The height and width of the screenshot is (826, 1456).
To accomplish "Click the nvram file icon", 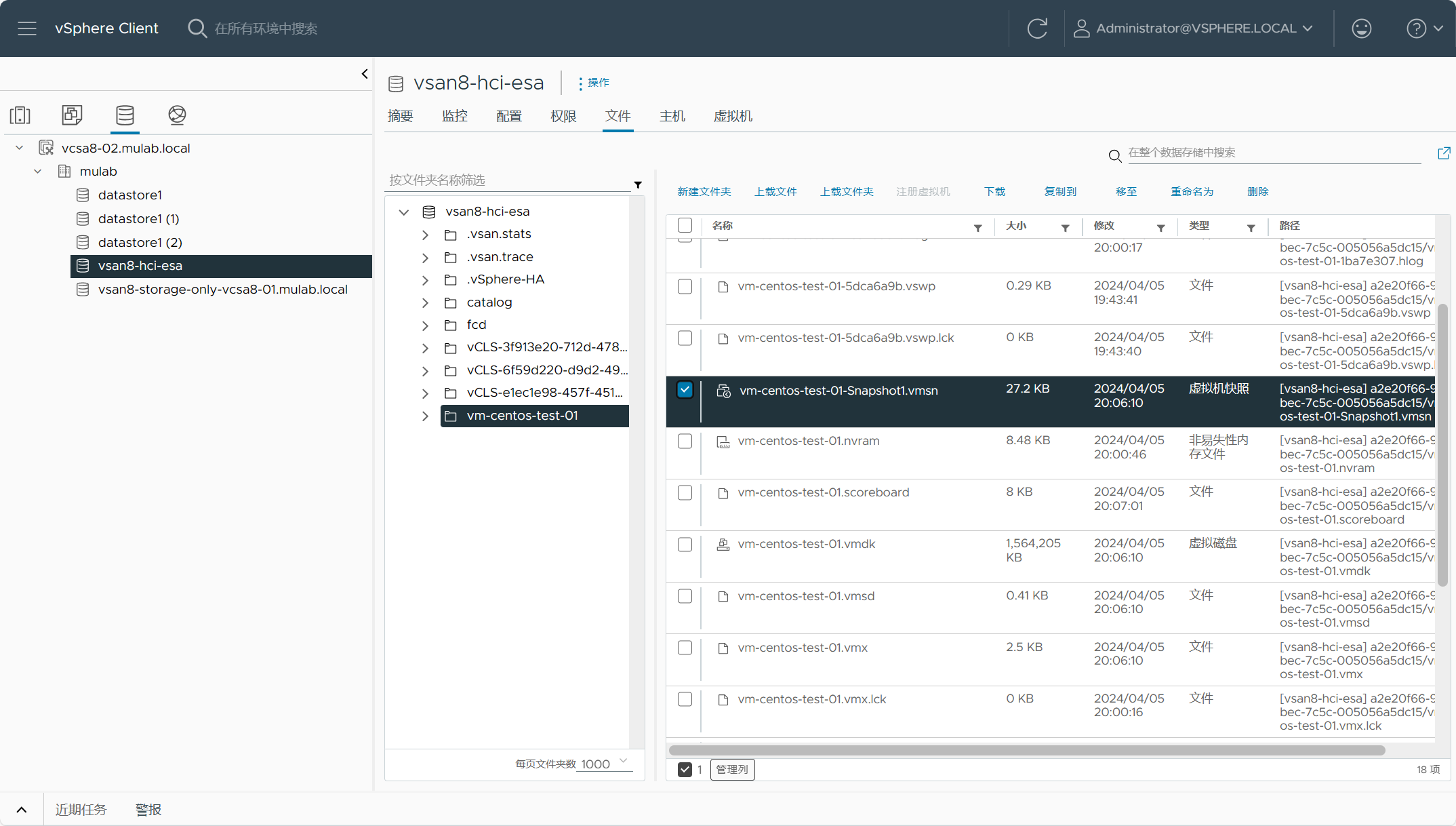I will click(x=723, y=441).
